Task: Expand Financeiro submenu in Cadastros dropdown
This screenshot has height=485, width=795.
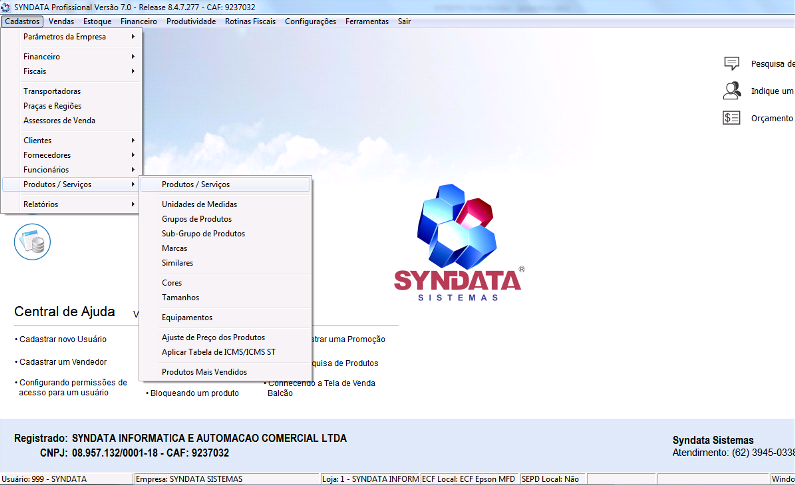Action: click(71, 56)
